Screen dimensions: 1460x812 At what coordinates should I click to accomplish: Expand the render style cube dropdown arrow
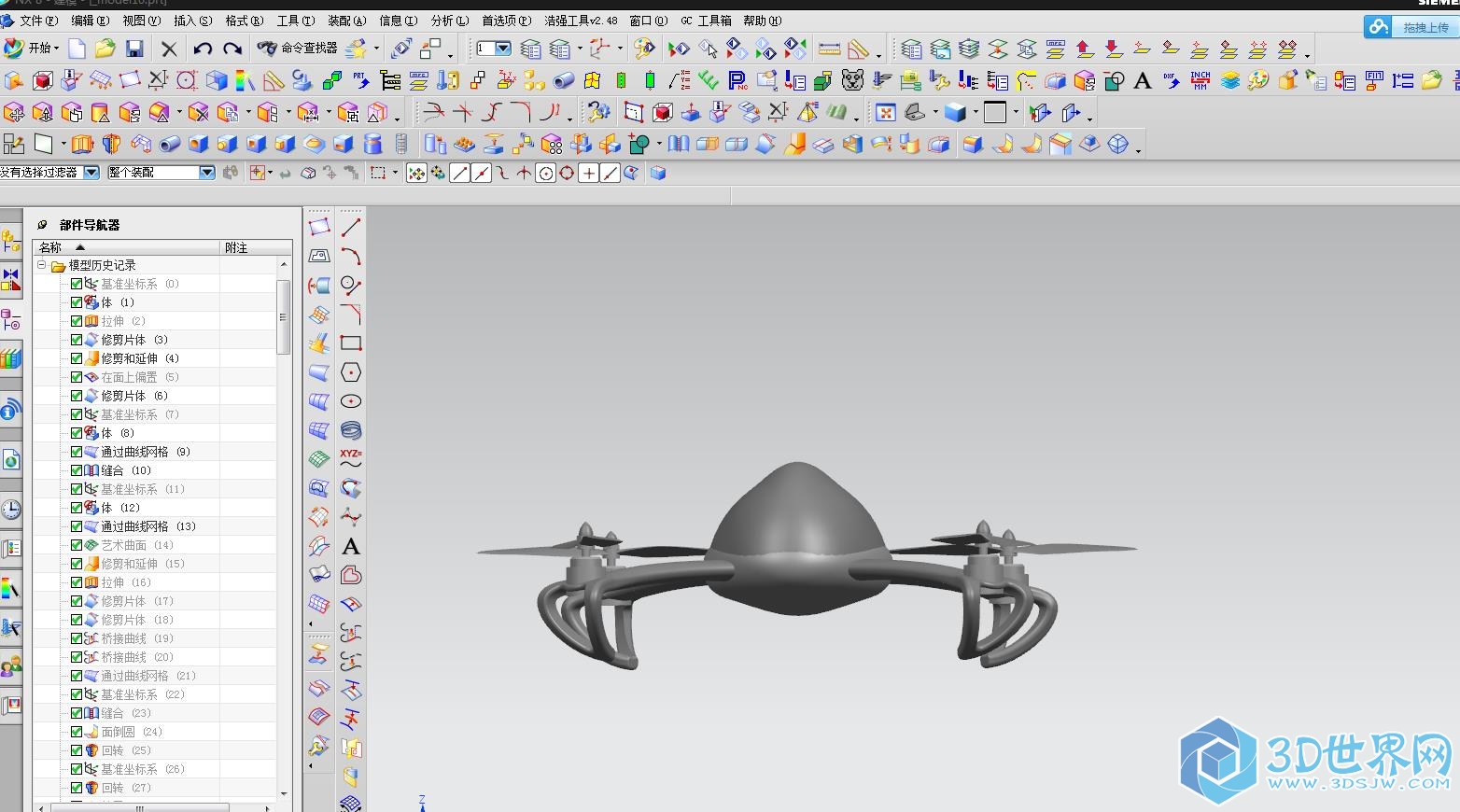[x=976, y=114]
